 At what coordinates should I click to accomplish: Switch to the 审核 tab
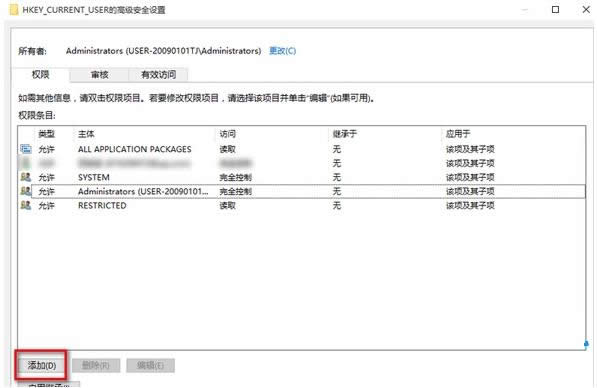[99, 75]
